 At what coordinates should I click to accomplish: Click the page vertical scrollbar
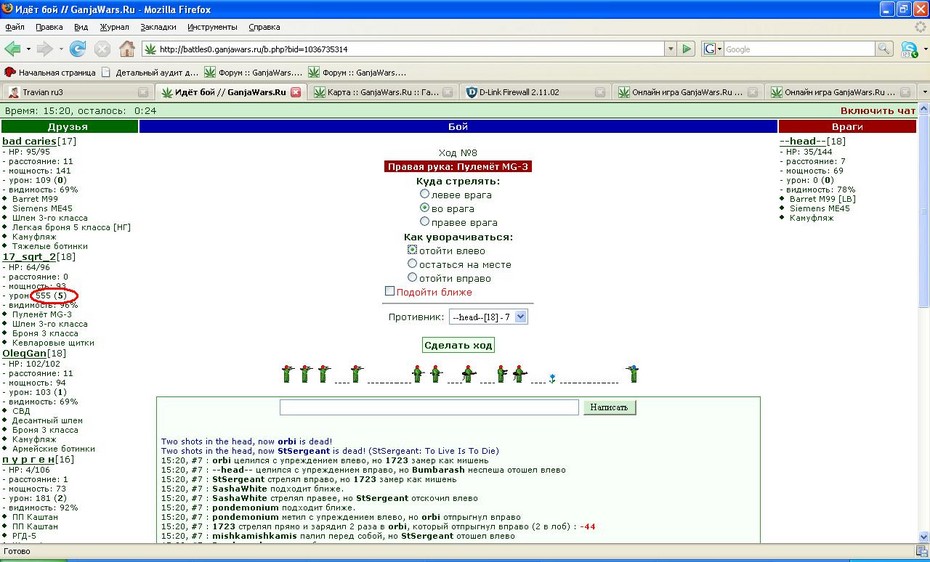click(924, 323)
